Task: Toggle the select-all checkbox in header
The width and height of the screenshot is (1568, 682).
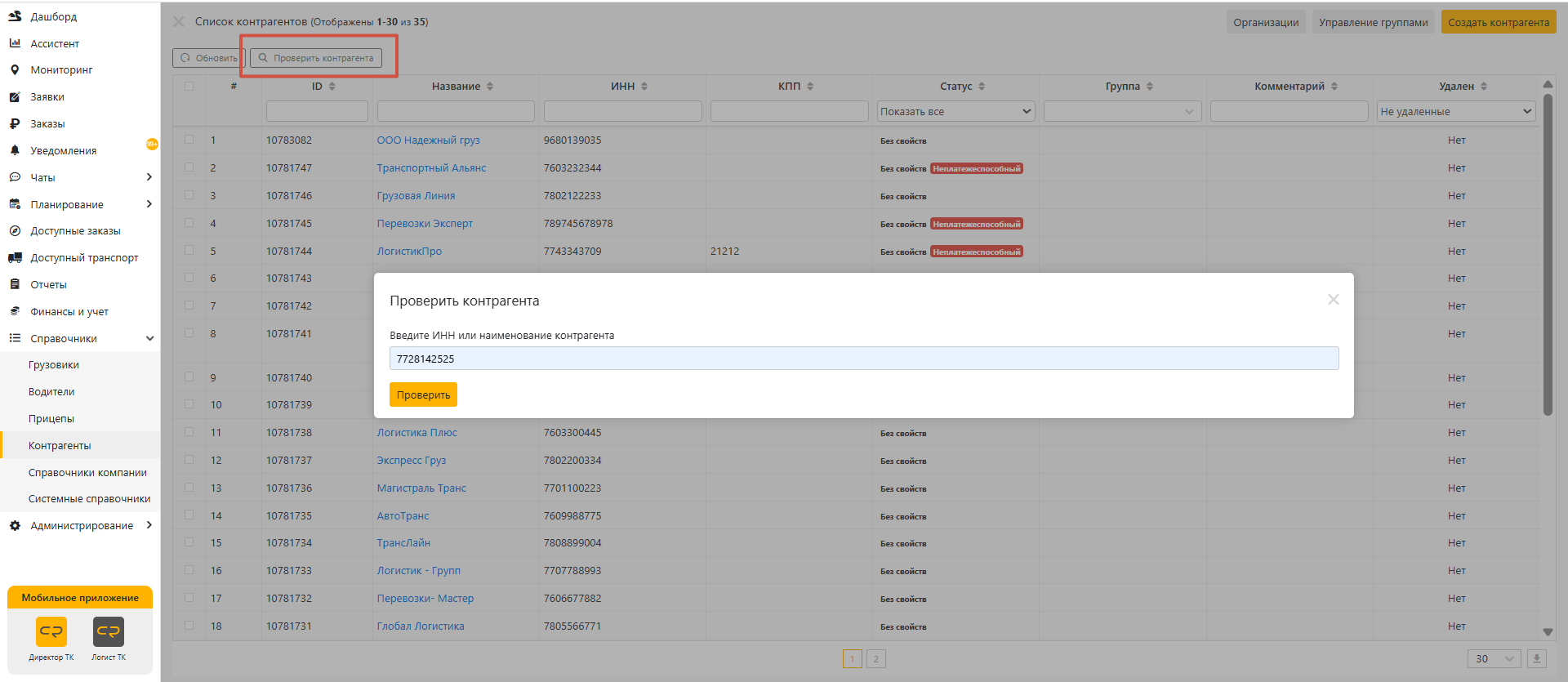Action: pyautogui.click(x=189, y=86)
